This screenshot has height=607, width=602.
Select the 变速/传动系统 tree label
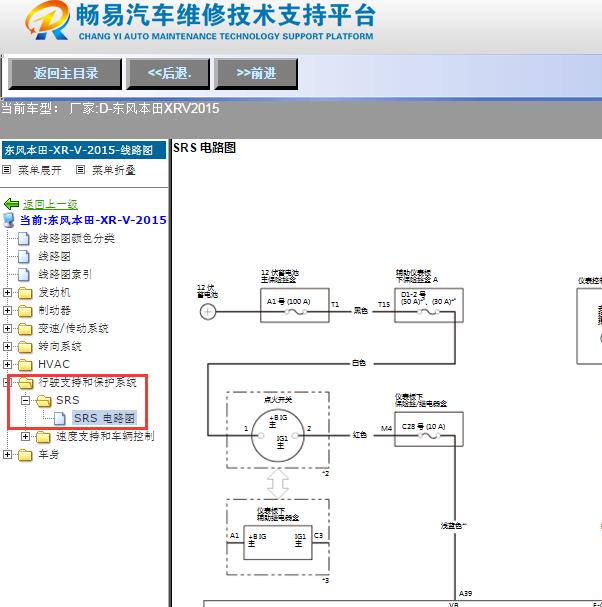(x=73, y=329)
